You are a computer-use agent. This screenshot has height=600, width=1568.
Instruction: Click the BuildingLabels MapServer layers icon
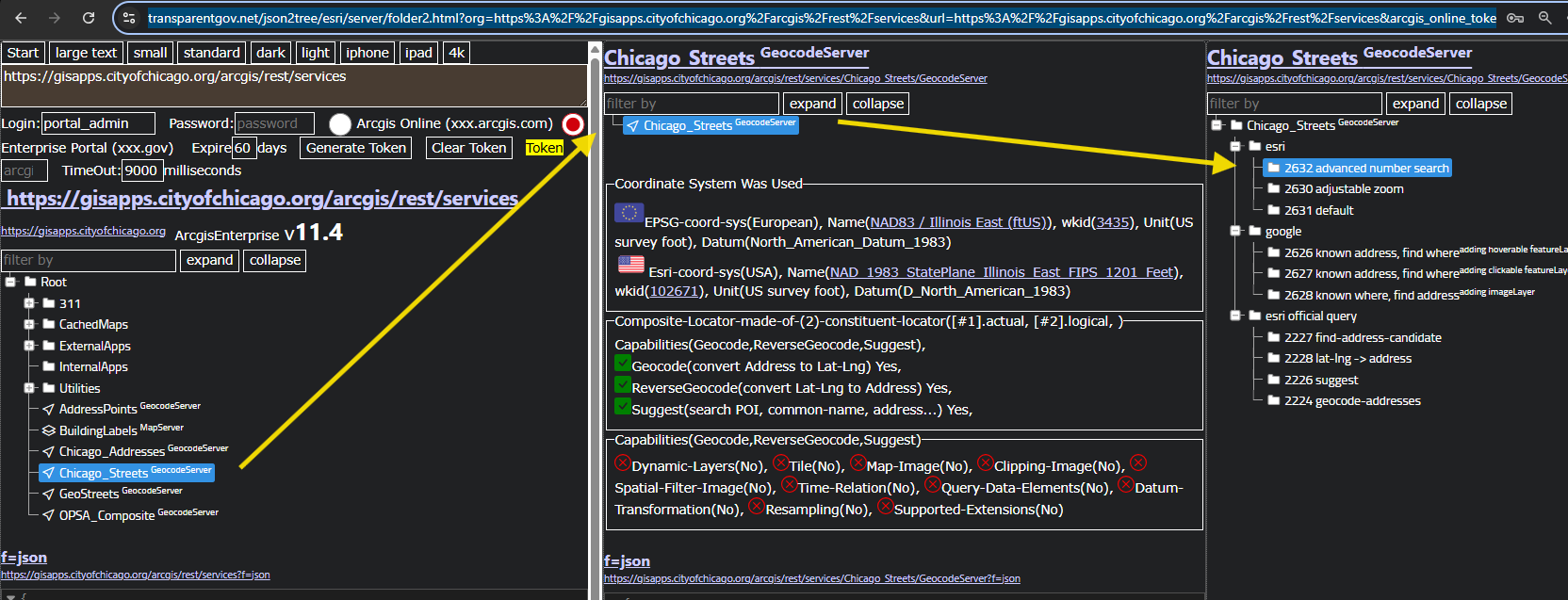(48, 430)
